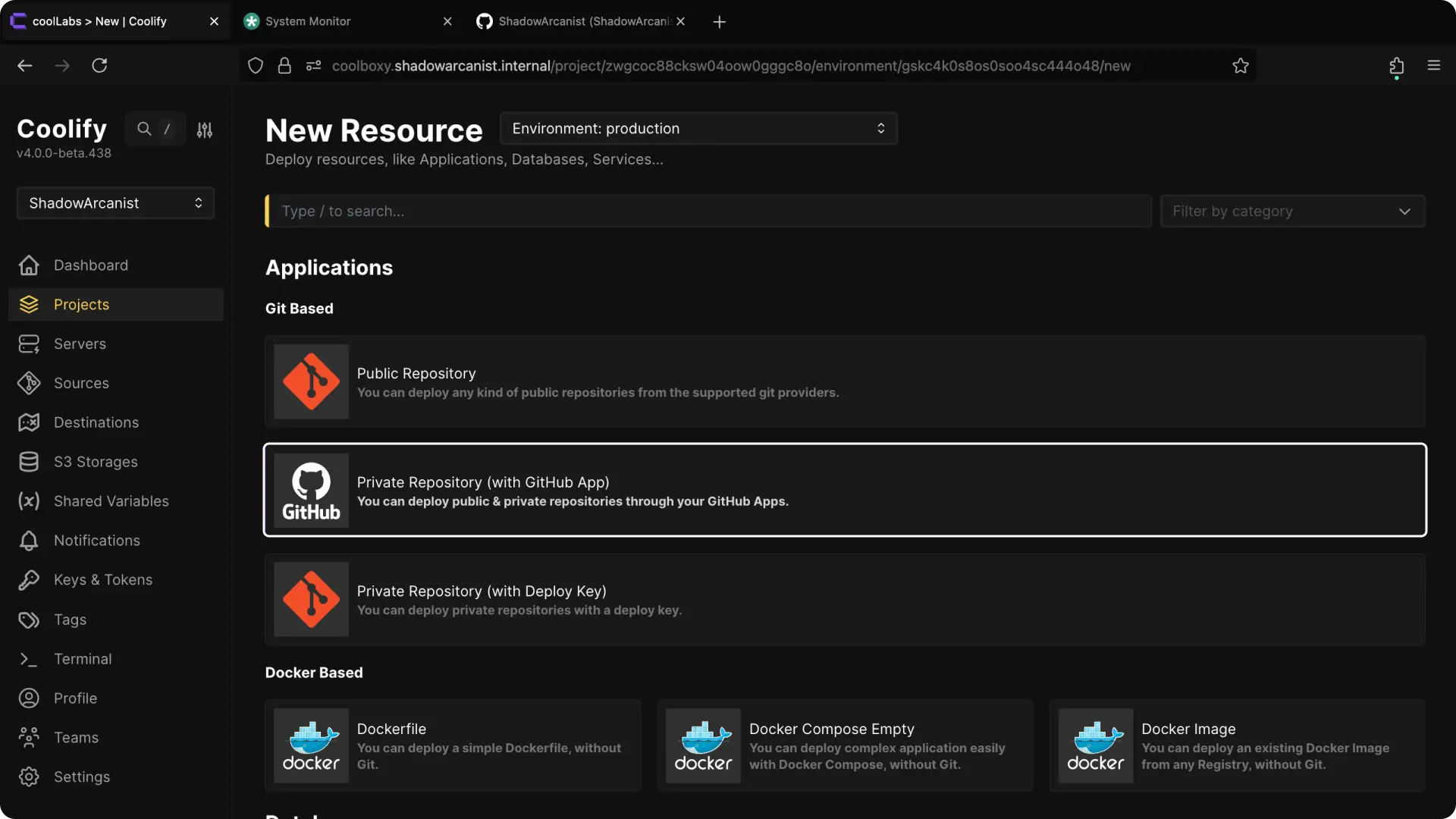This screenshot has height=819, width=1456.
Task: Open the Keys & Tokens key icon
Action: tap(29, 580)
